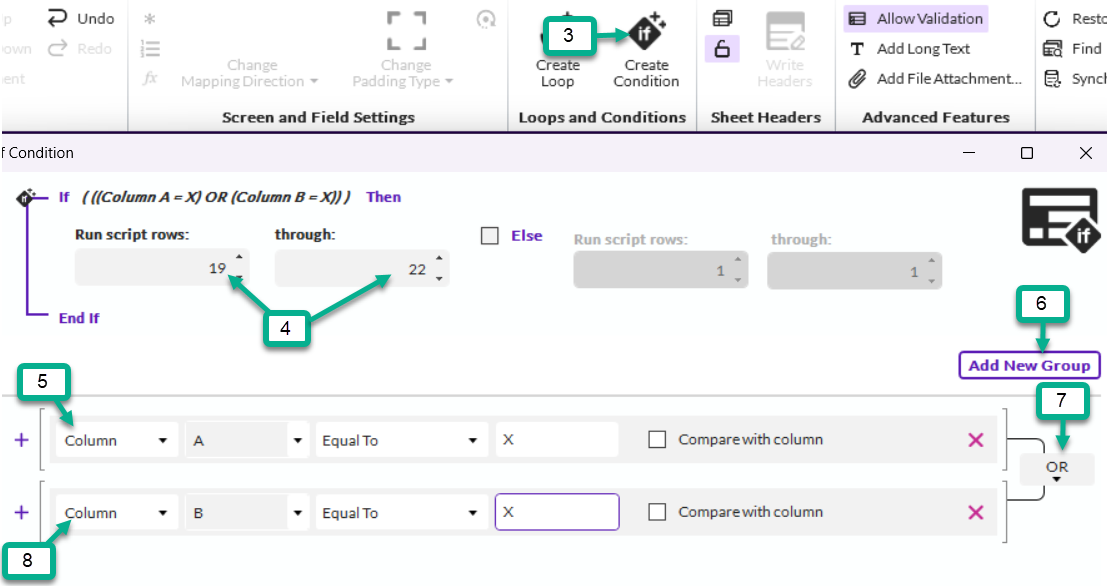Click the Add File Attachment paperclip icon
This screenshot has height=586, width=1107.
[856, 79]
